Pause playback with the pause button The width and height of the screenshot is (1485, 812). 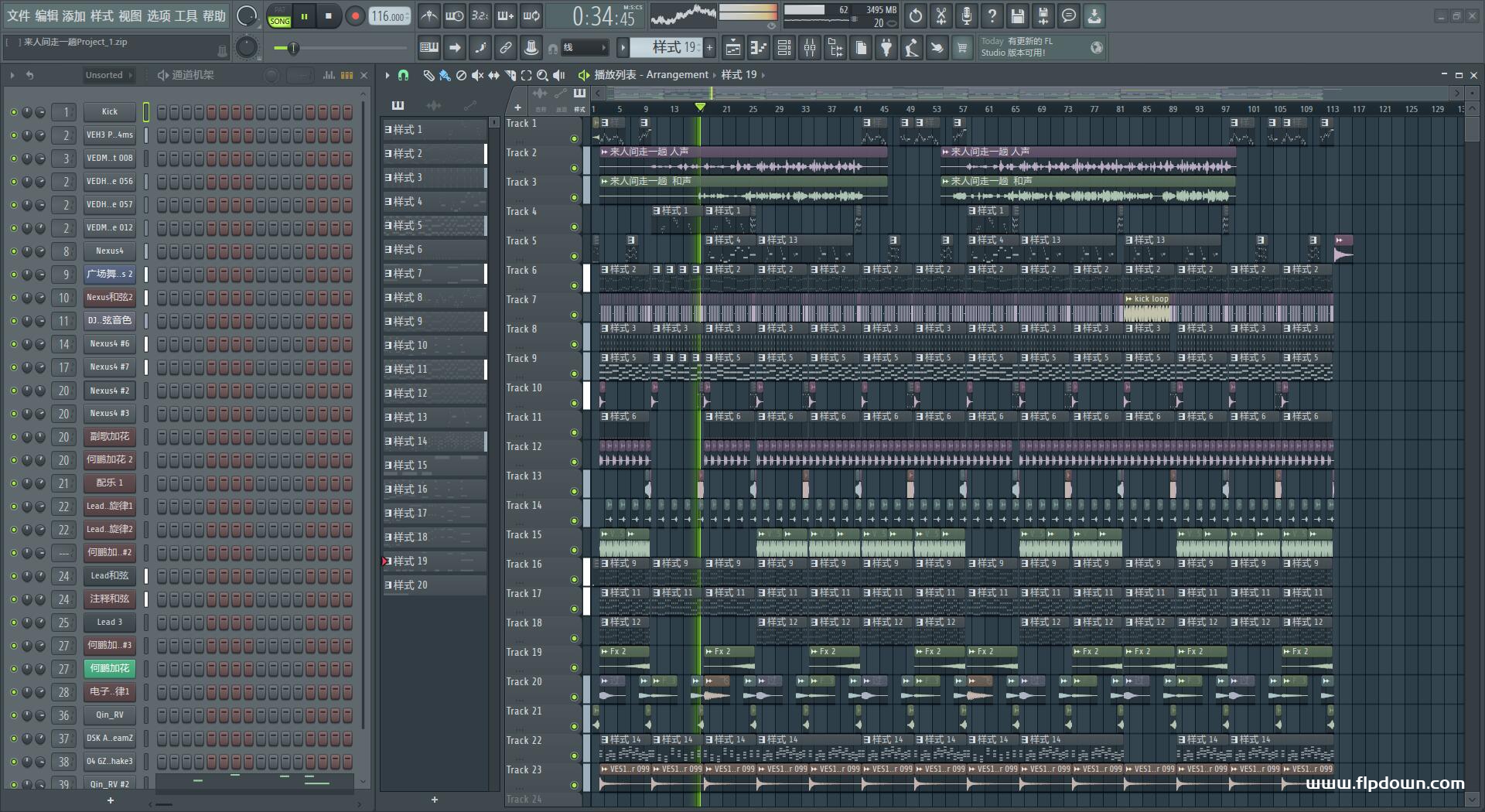coord(305,16)
